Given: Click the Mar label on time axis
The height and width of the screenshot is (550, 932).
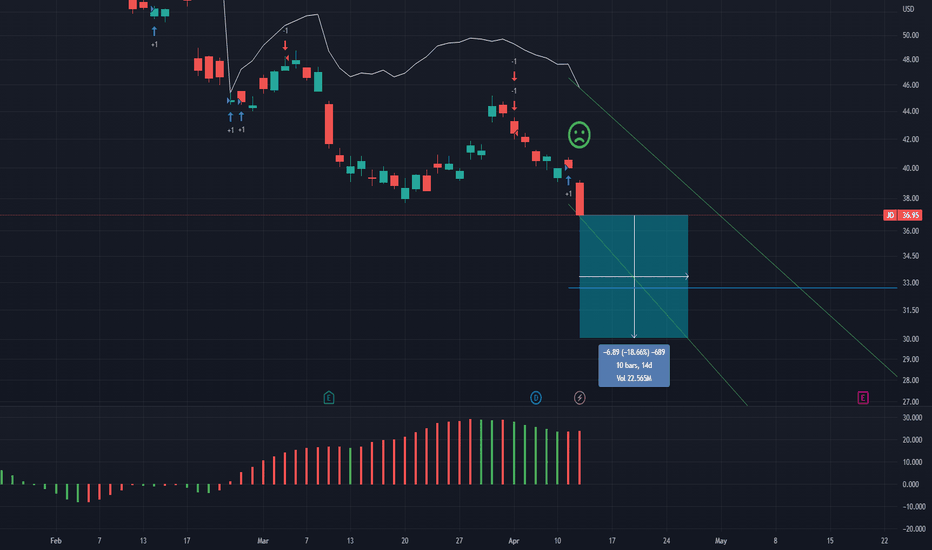Looking at the screenshot, I should coord(263,541).
